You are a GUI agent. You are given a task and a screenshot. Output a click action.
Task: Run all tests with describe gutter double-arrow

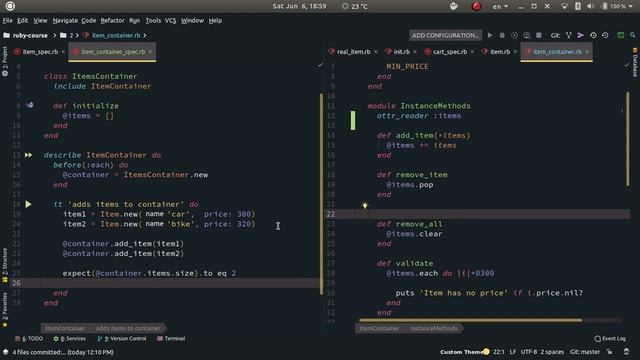[x=28, y=155]
